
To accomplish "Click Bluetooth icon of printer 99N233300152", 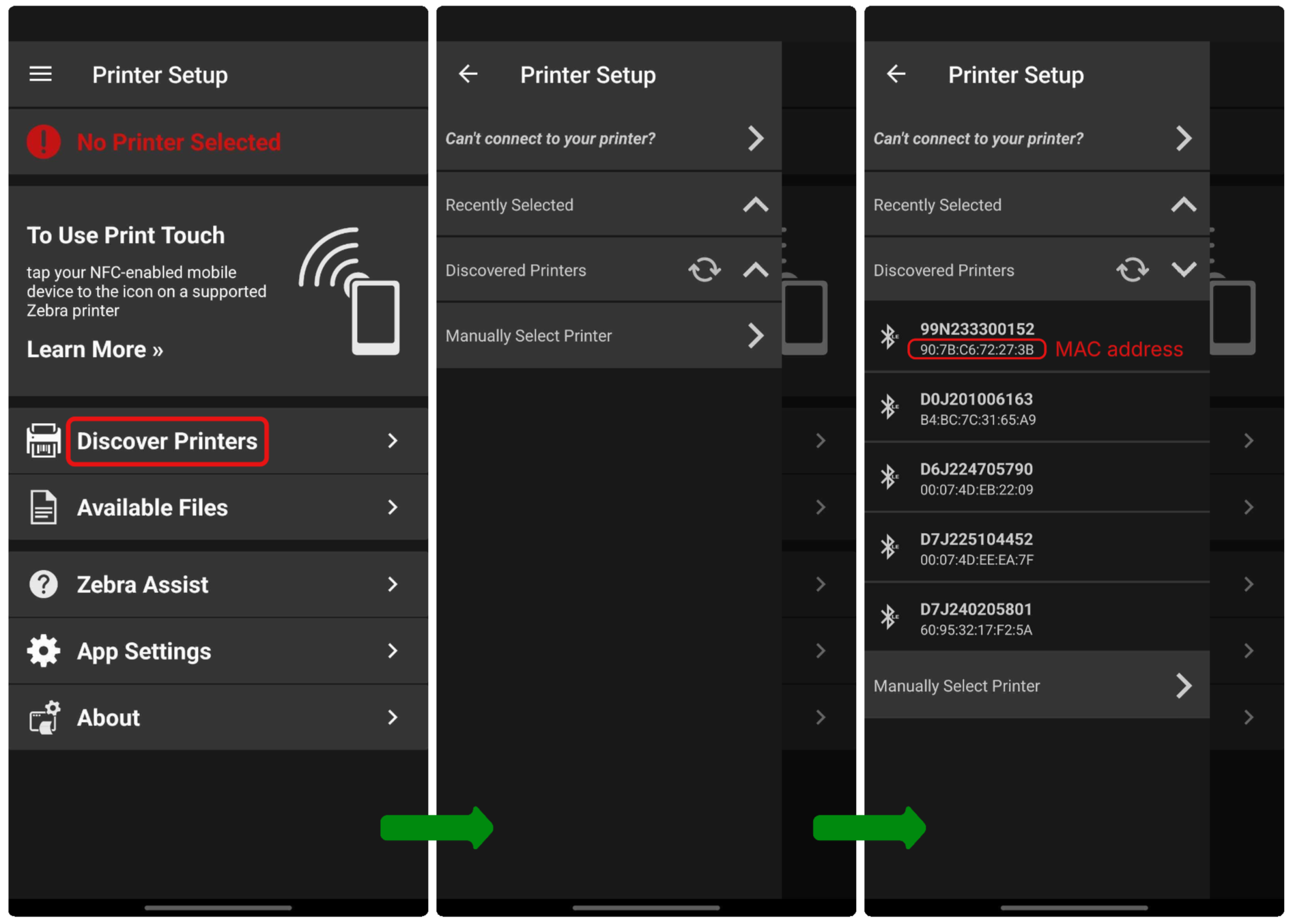I will click(x=889, y=336).
